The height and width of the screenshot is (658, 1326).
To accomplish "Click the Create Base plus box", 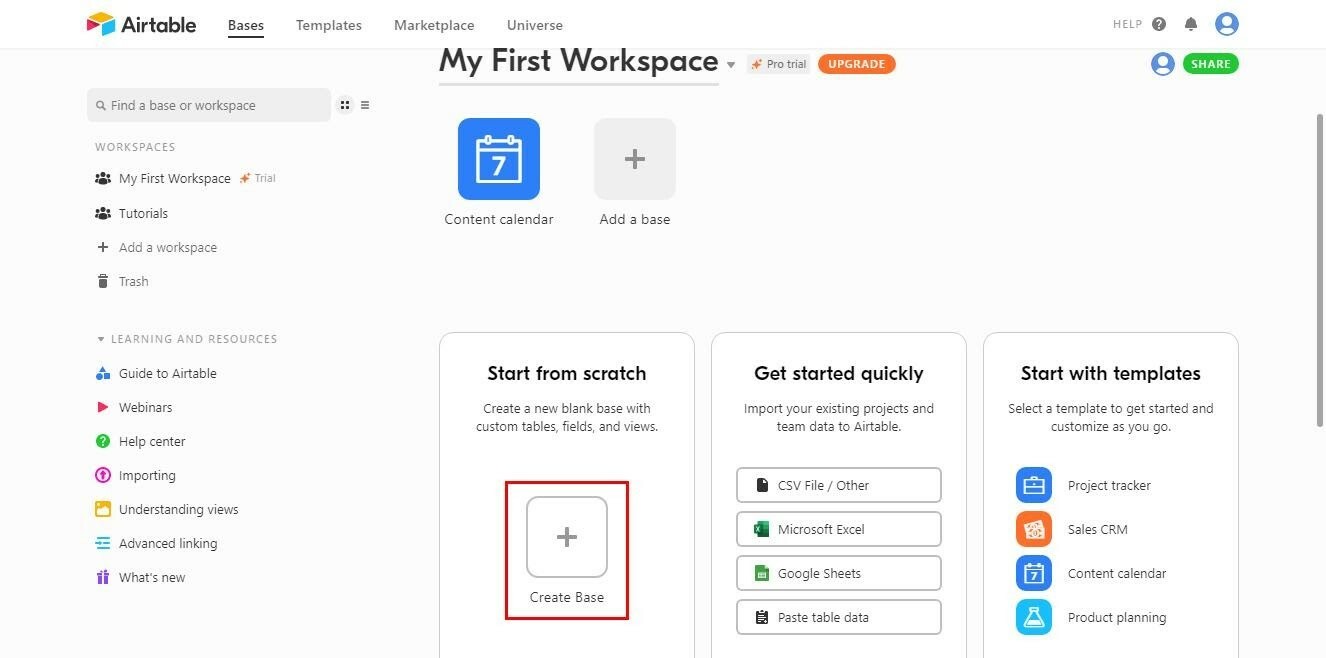I will (567, 537).
